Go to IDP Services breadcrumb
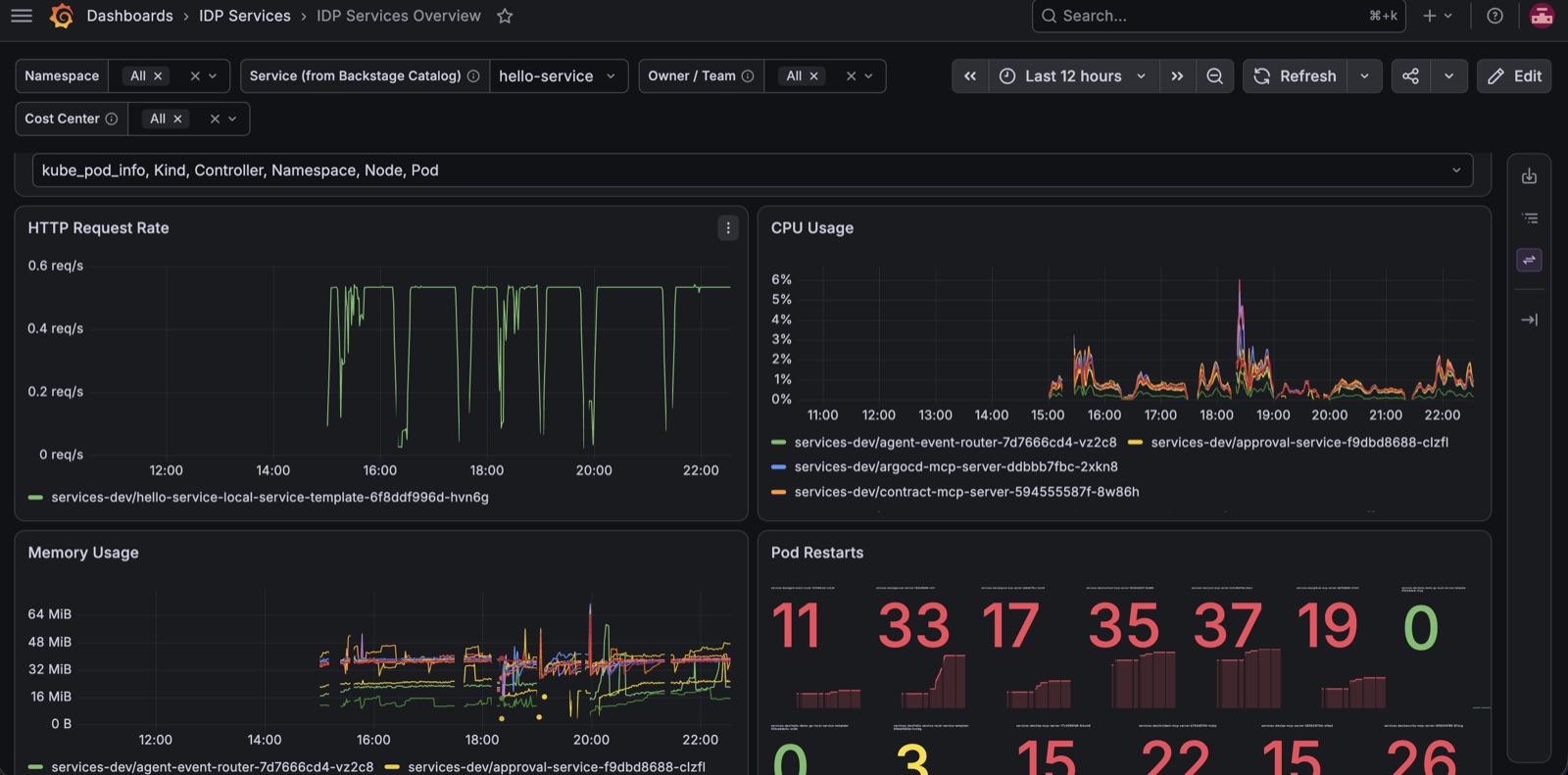 click(x=245, y=16)
